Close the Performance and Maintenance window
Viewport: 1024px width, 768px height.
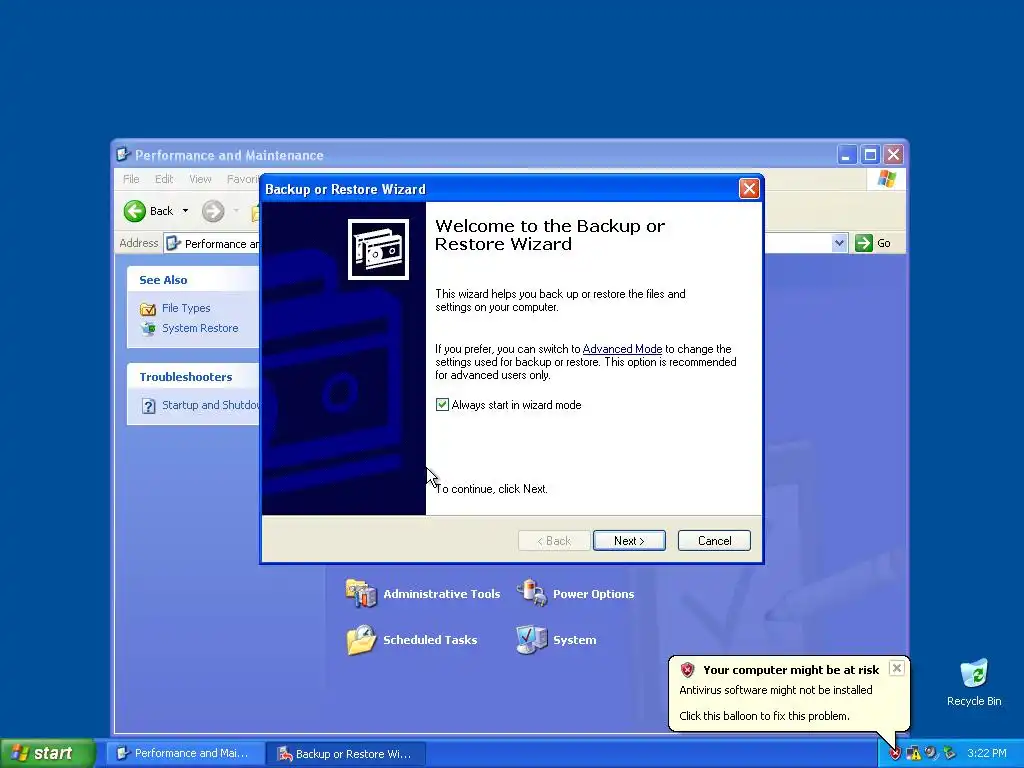click(893, 155)
